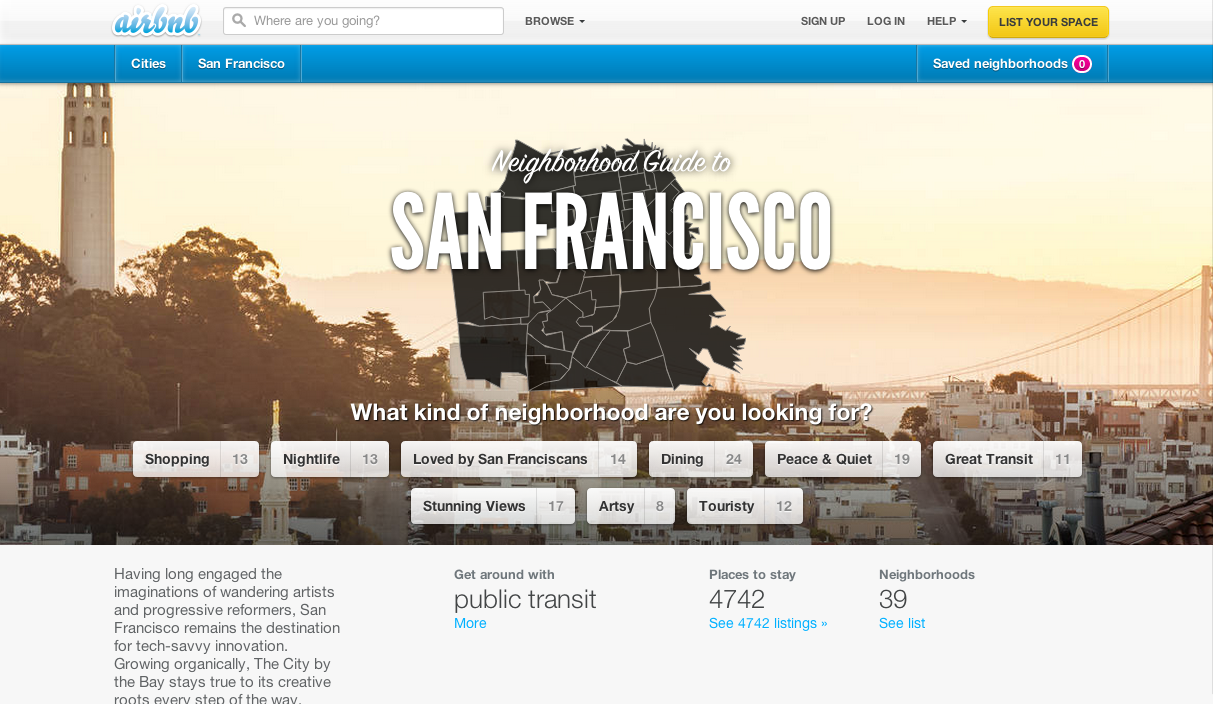This screenshot has height=704, width=1213.
Task: Toggle the Shopping neighborhood filter
Action: (196, 459)
